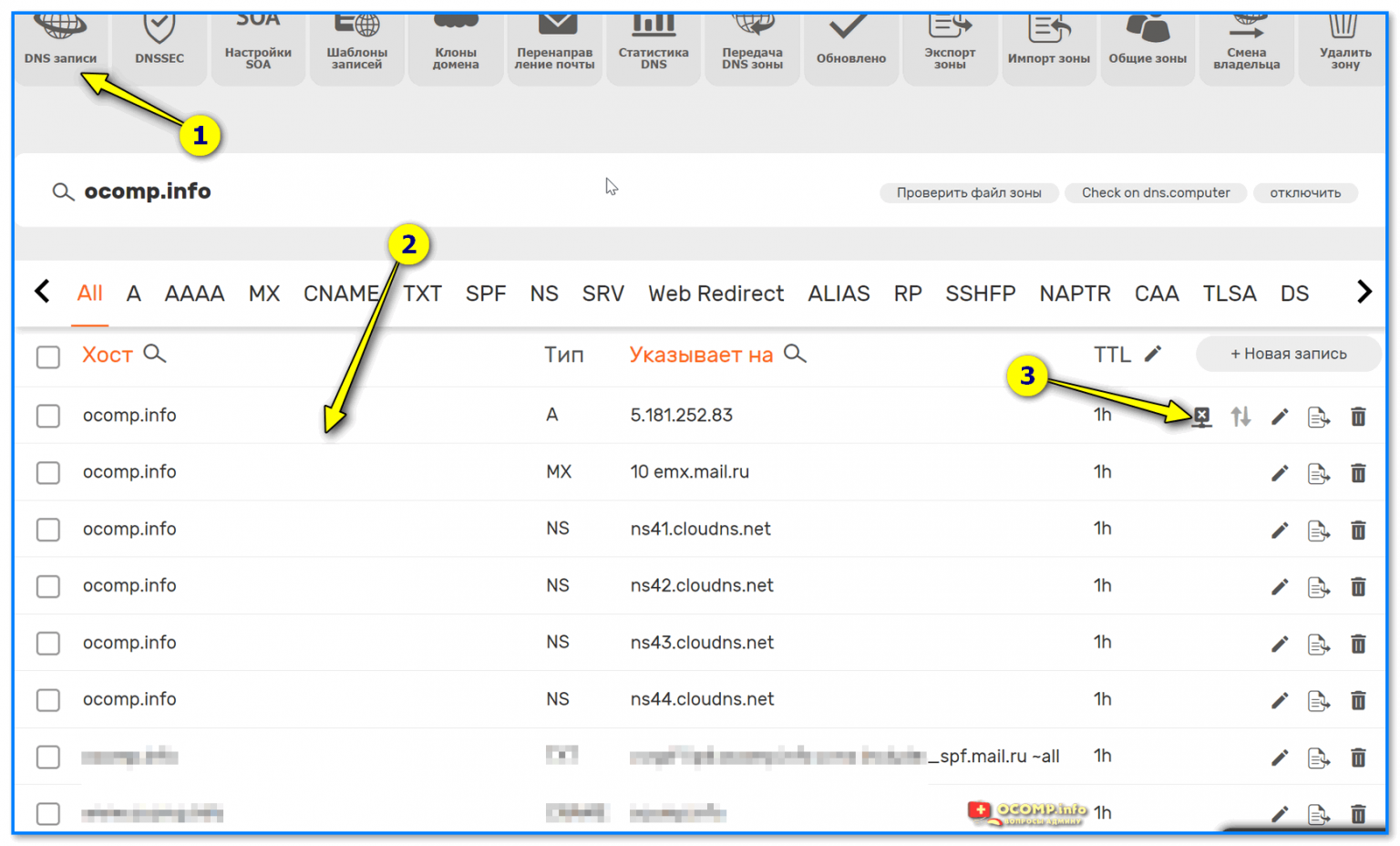
Task: Switch to the SRV tab
Action: (x=603, y=294)
